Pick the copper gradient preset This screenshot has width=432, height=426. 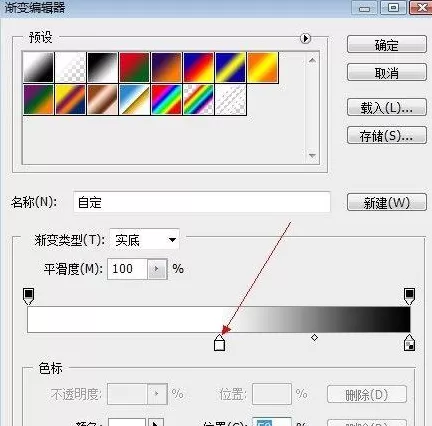point(102,99)
